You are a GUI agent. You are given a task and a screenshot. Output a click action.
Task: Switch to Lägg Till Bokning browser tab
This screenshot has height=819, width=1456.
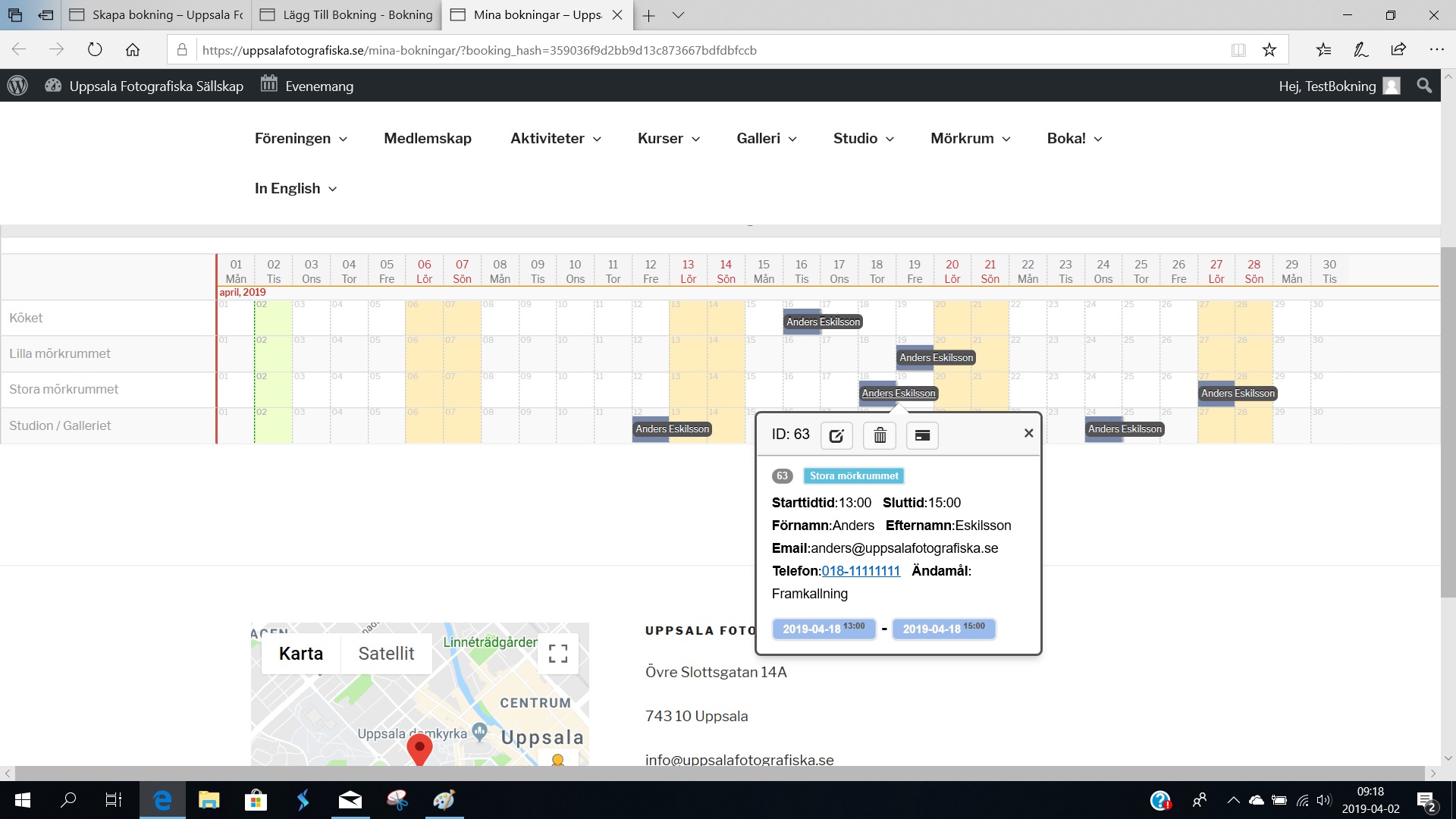coord(347,15)
